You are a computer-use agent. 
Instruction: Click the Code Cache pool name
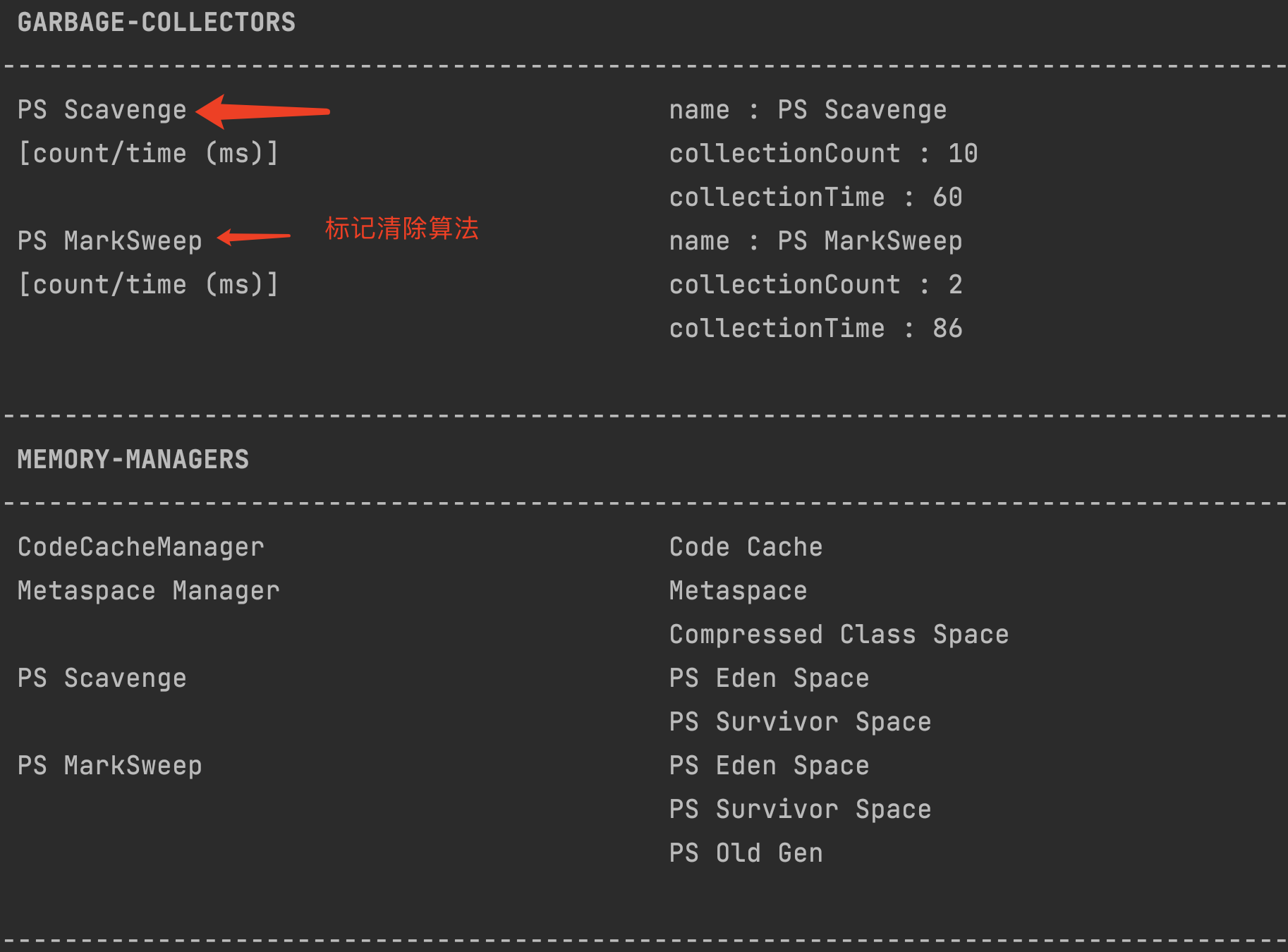746,547
